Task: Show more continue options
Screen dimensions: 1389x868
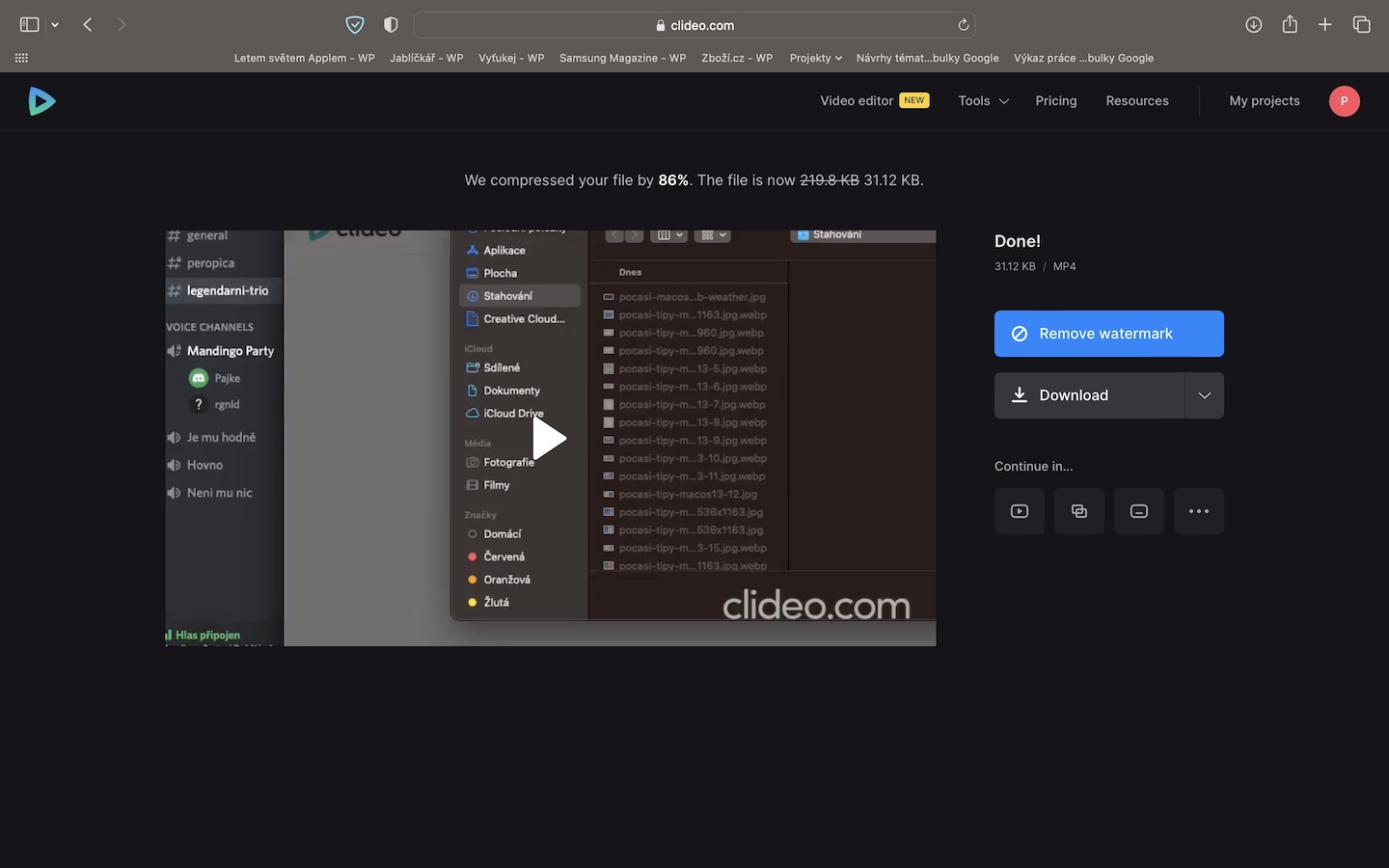Action: point(1199,511)
